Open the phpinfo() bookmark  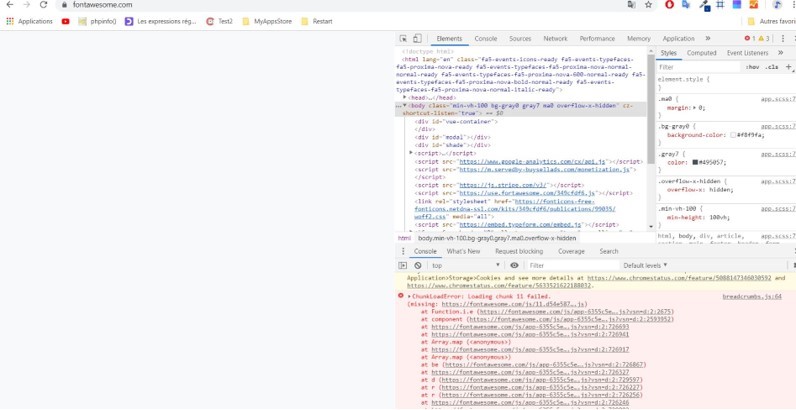coord(97,21)
